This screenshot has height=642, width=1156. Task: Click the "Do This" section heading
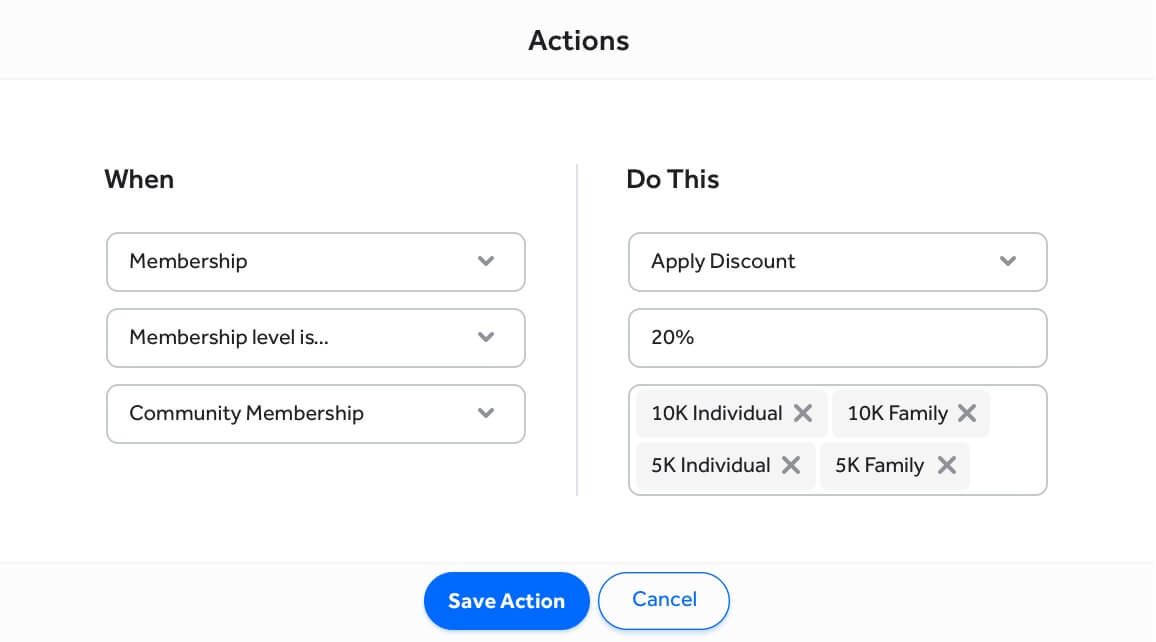[672, 179]
